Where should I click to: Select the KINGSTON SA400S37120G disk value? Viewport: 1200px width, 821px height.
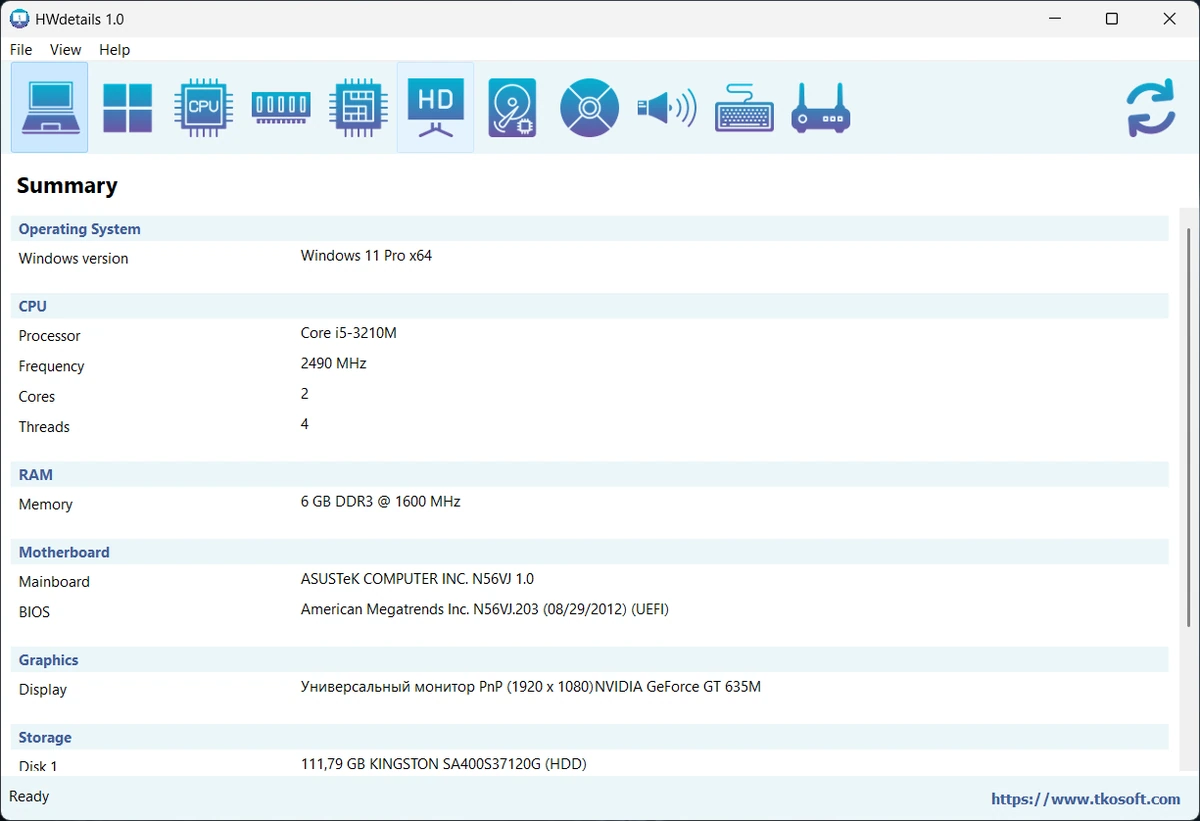[444, 764]
